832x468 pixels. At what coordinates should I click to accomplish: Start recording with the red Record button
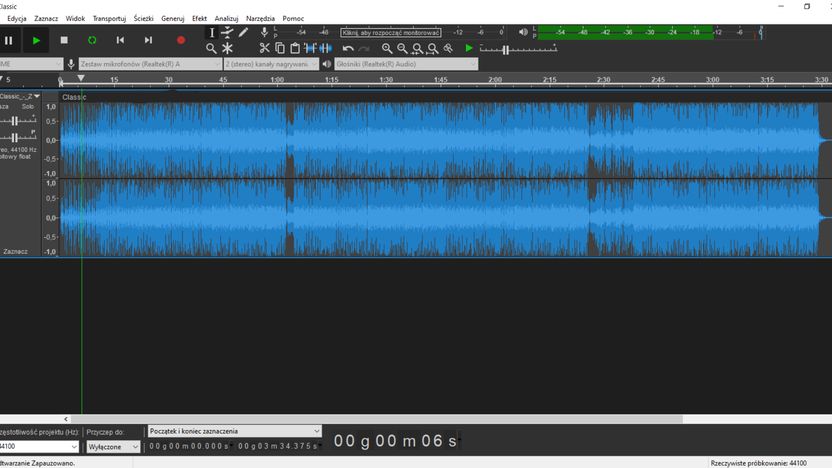[x=181, y=40]
